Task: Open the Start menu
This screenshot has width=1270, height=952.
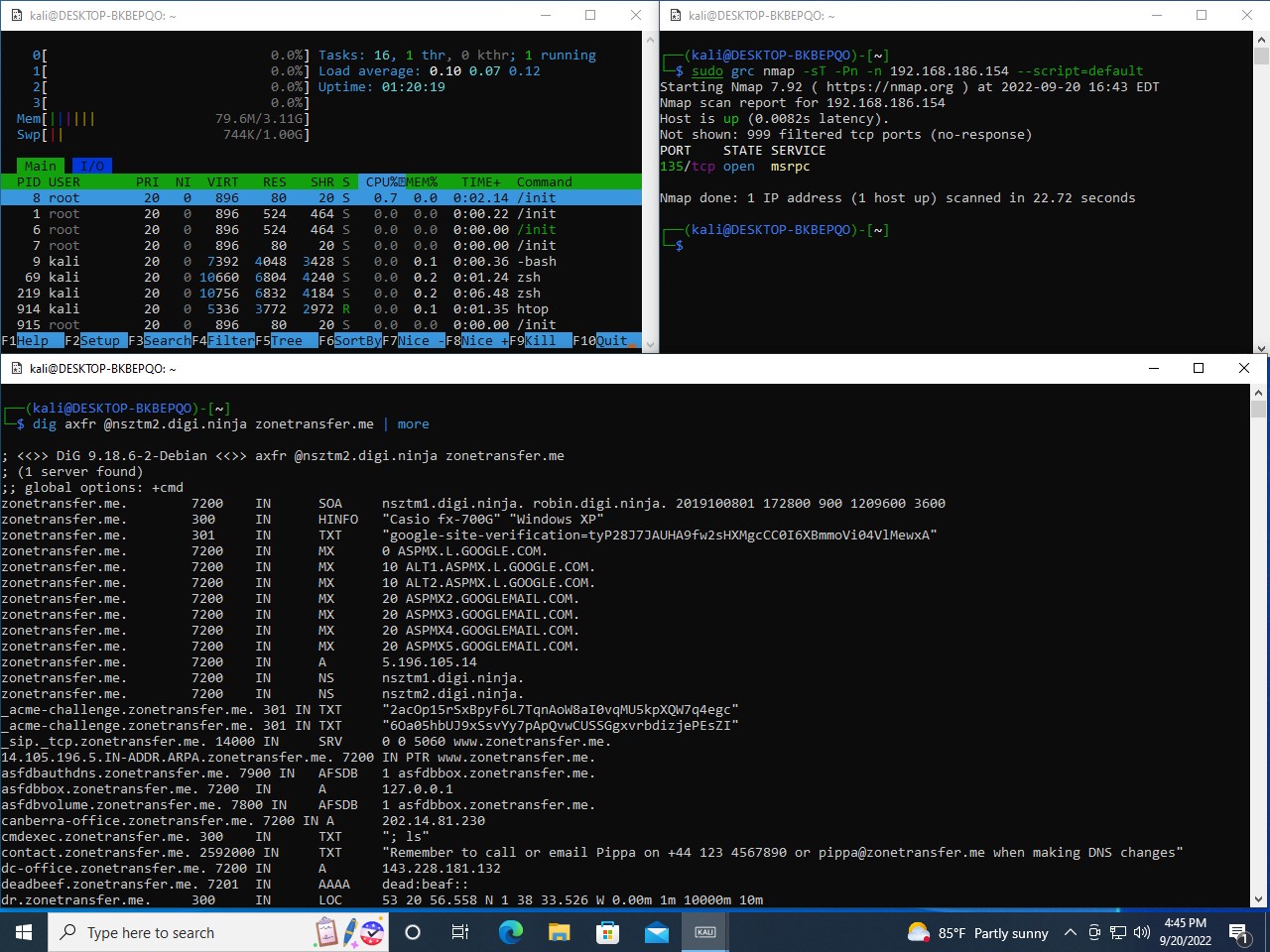Action: (x=22, y=932)
